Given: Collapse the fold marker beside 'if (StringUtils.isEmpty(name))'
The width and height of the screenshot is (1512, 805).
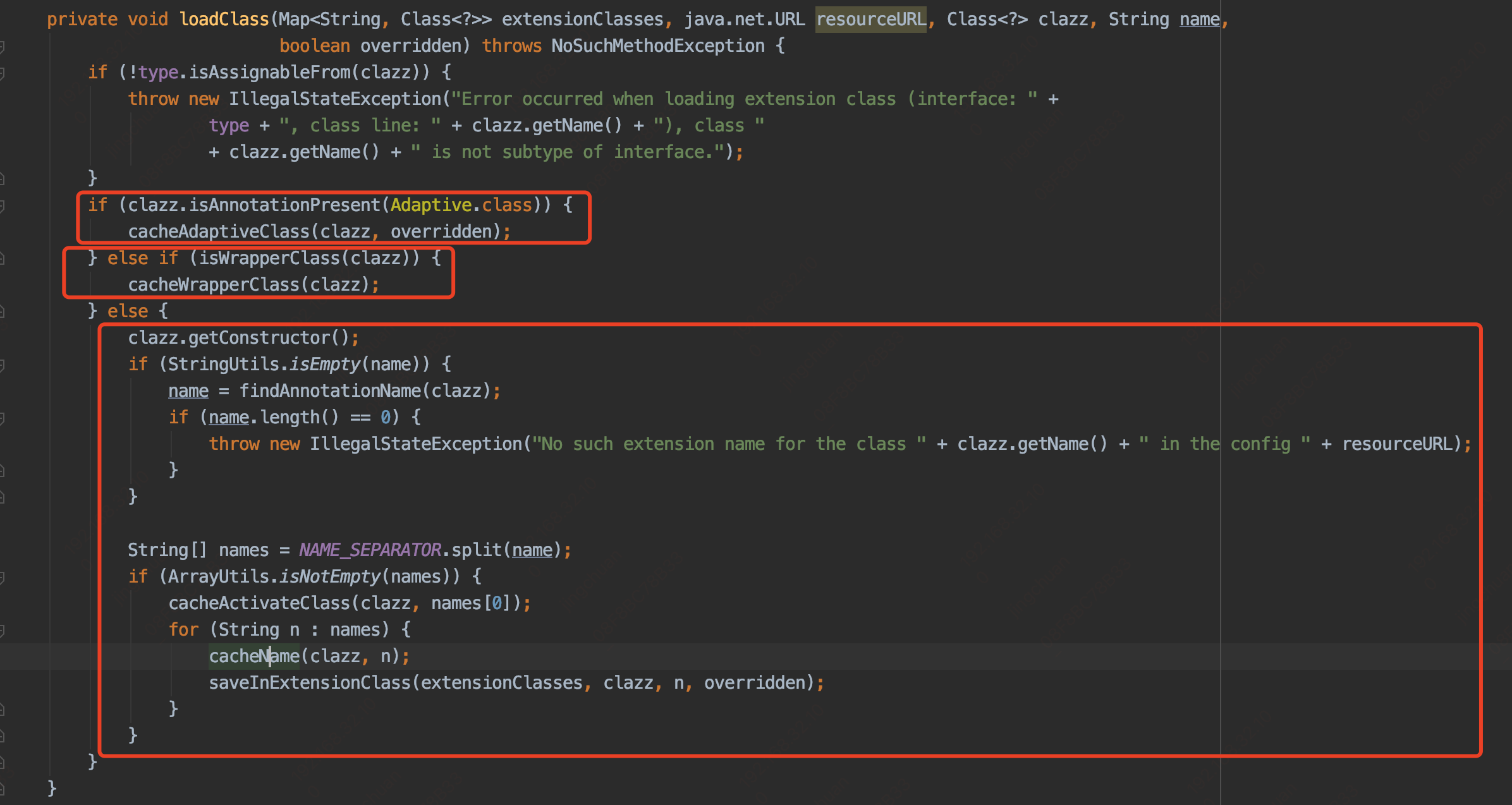Looking at the screenshot, I should [x=2, y=365].
